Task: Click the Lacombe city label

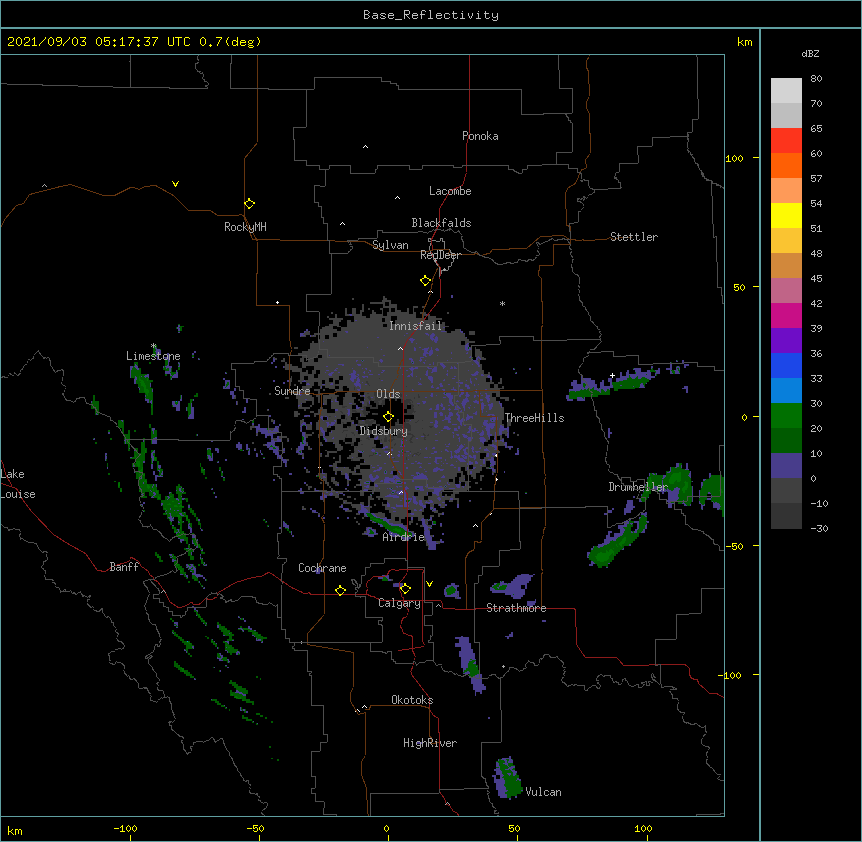Action: pos(450,191)
